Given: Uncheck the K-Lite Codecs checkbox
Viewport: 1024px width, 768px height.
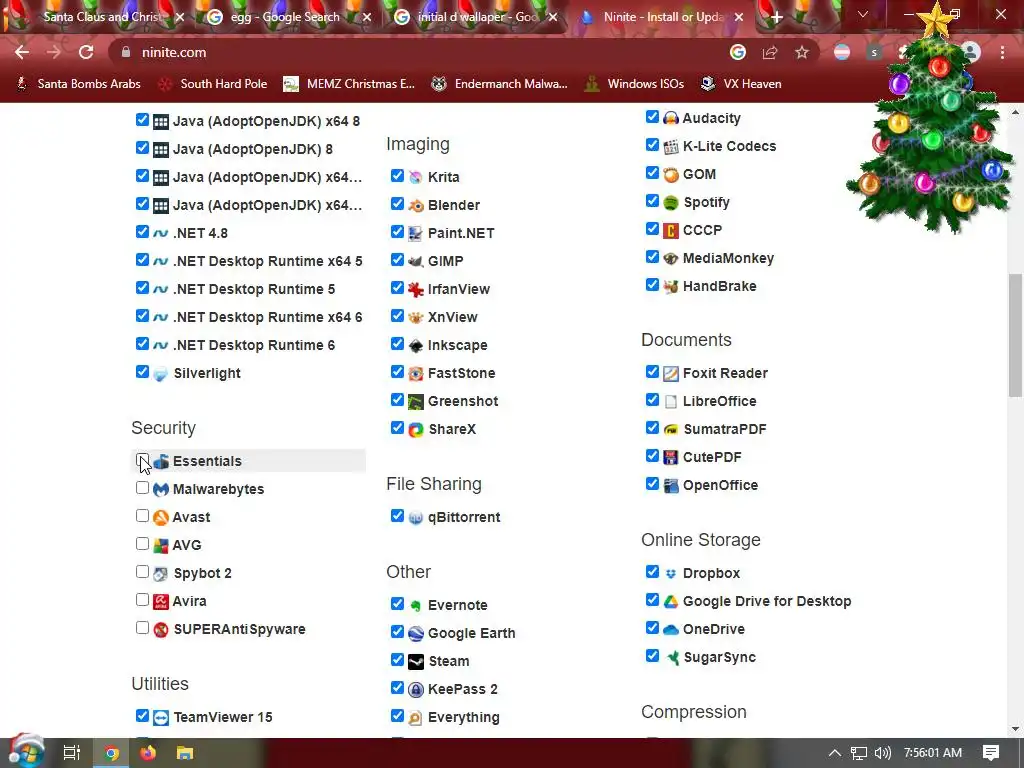Looking at the screenshot, I should (652, 145).
